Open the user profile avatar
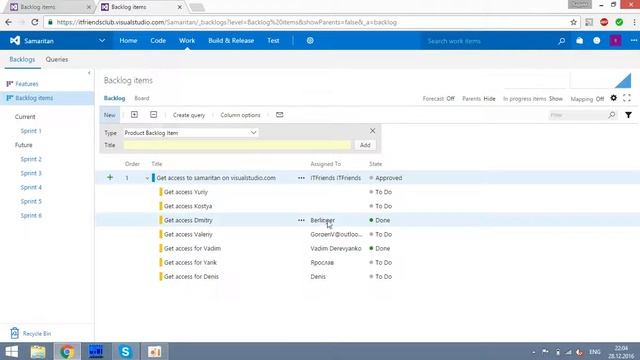 616,41
